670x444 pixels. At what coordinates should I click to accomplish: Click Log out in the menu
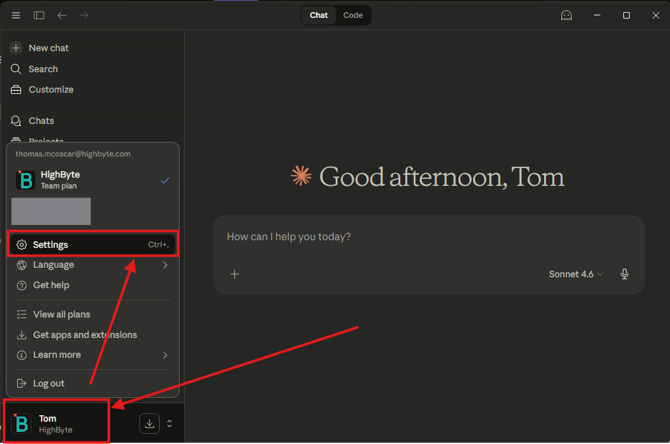point(48,383)
